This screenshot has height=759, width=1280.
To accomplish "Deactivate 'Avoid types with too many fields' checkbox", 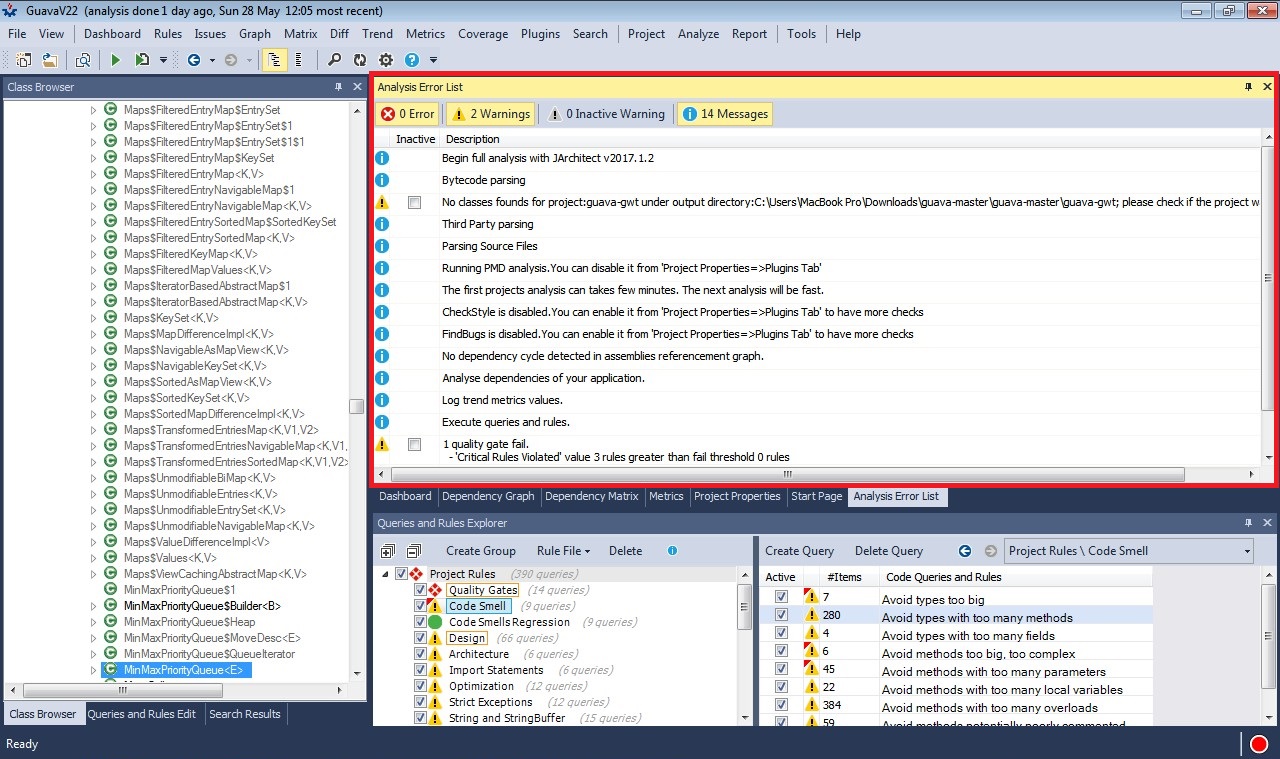I will click(781, 634).
